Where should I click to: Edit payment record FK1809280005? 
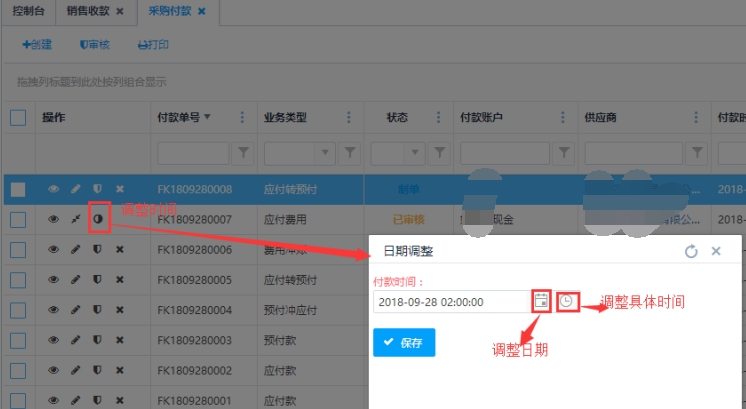(76, 280)
